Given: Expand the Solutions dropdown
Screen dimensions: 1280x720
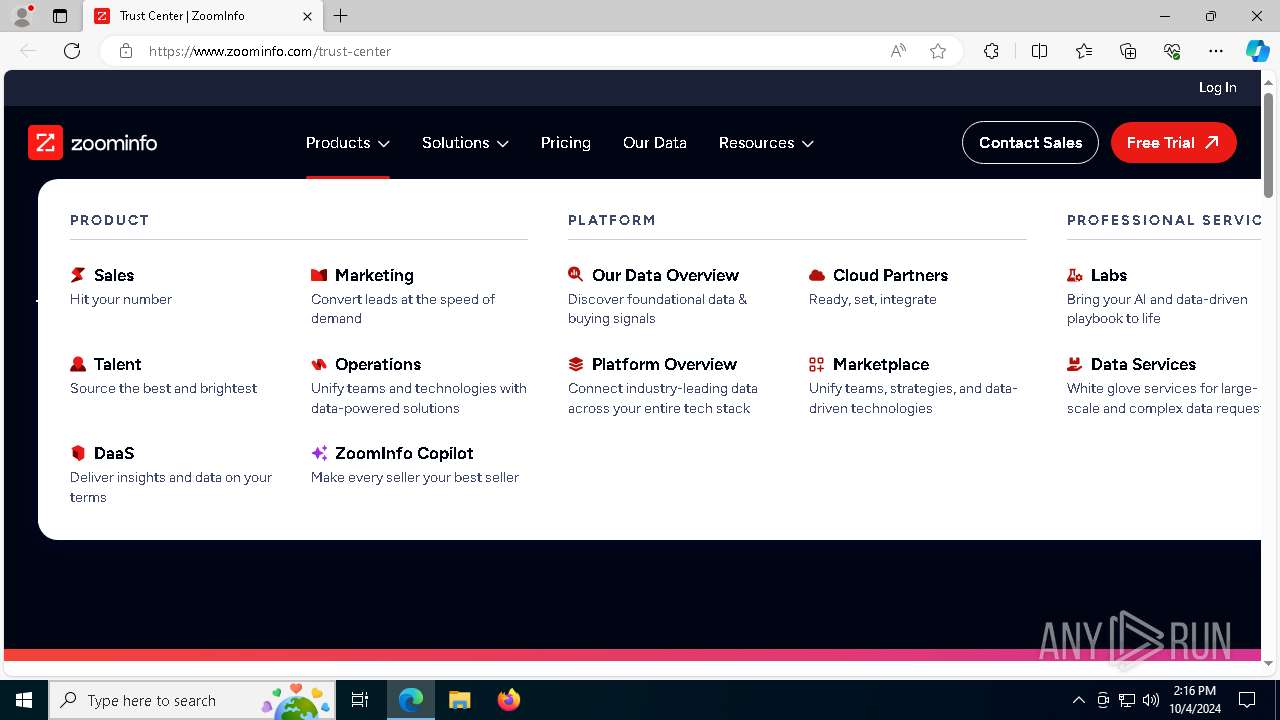Looking at the screenshot, I should [x=465, y=143].
